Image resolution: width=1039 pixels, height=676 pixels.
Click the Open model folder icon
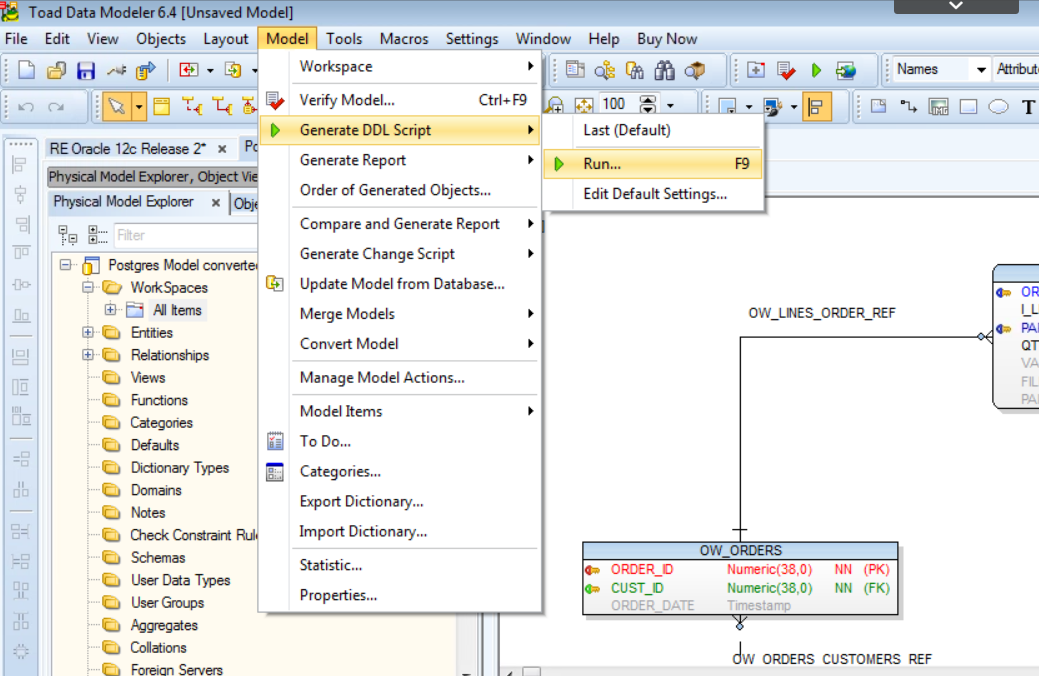coord(56,70)
